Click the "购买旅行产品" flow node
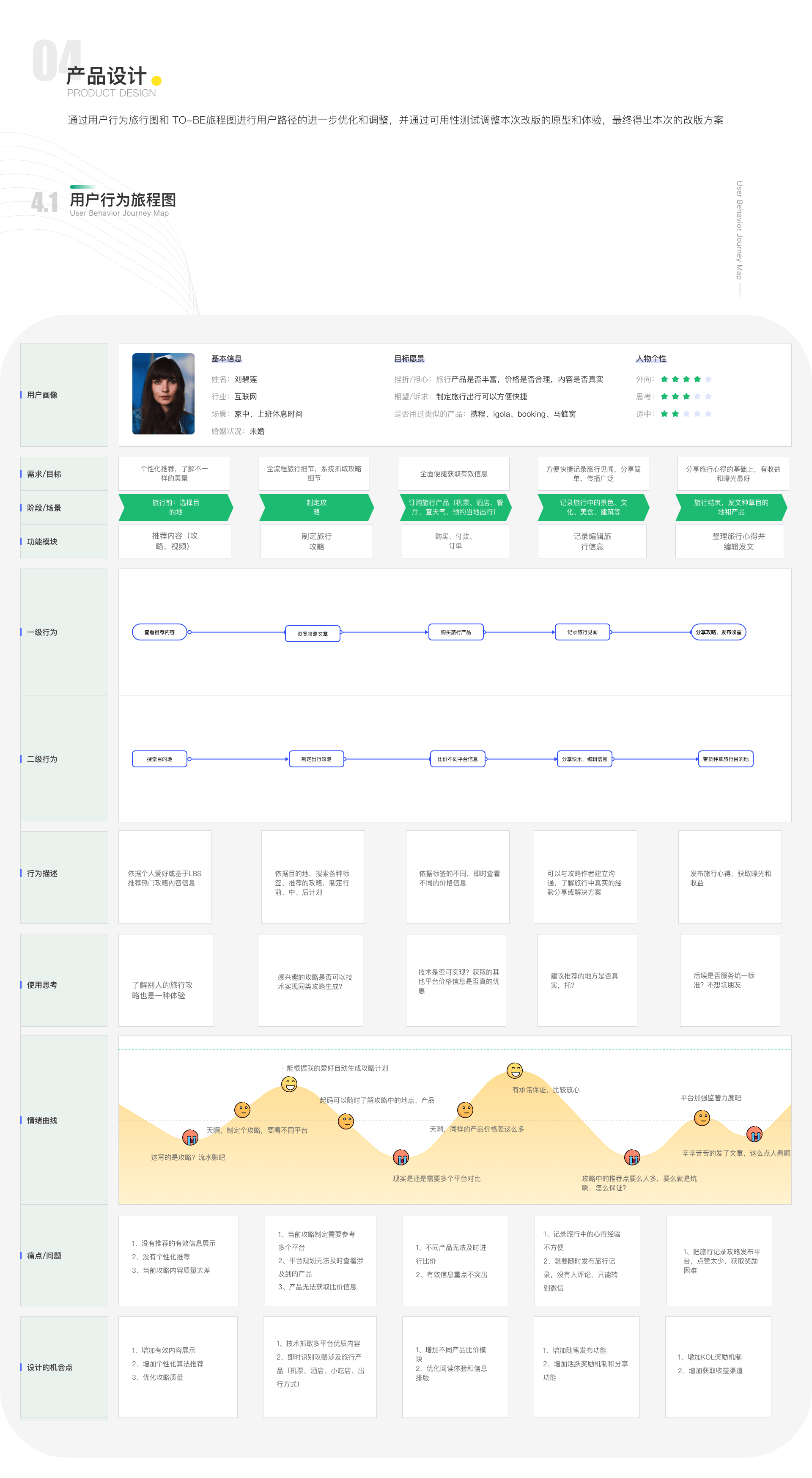Image resolution: width=812 pixels, height=1478 pixels. point(456,632)
